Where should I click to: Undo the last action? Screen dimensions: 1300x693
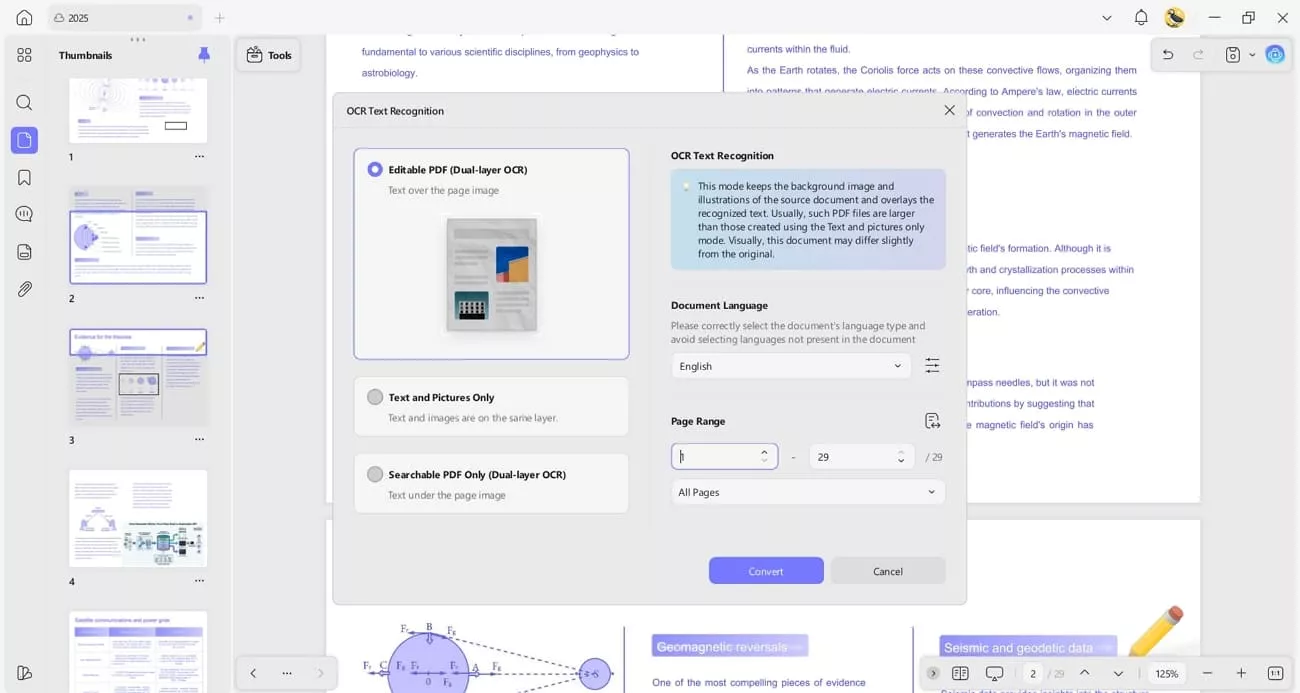click(1168, 55)
